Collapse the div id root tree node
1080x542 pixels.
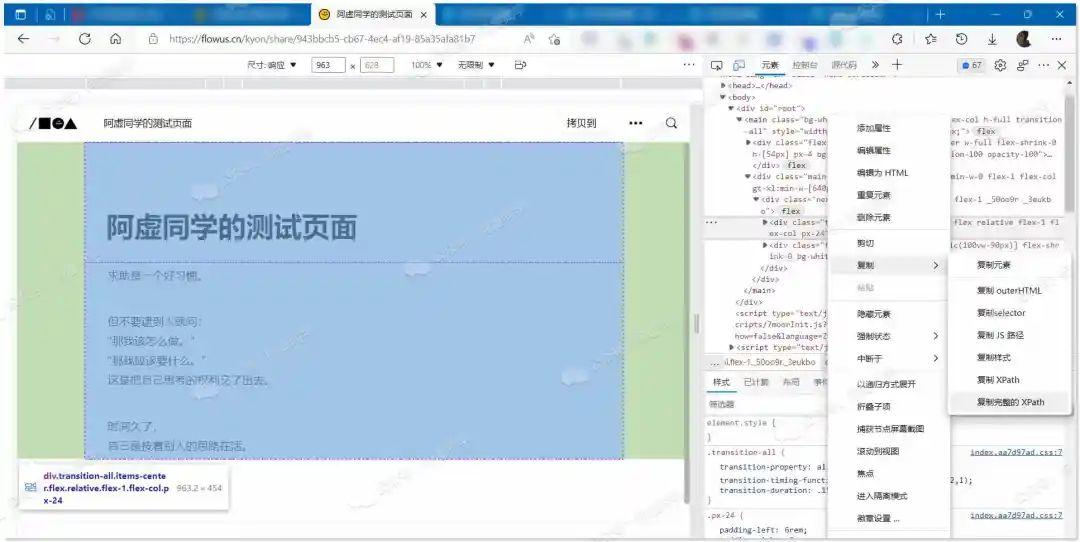coord(731,108)
